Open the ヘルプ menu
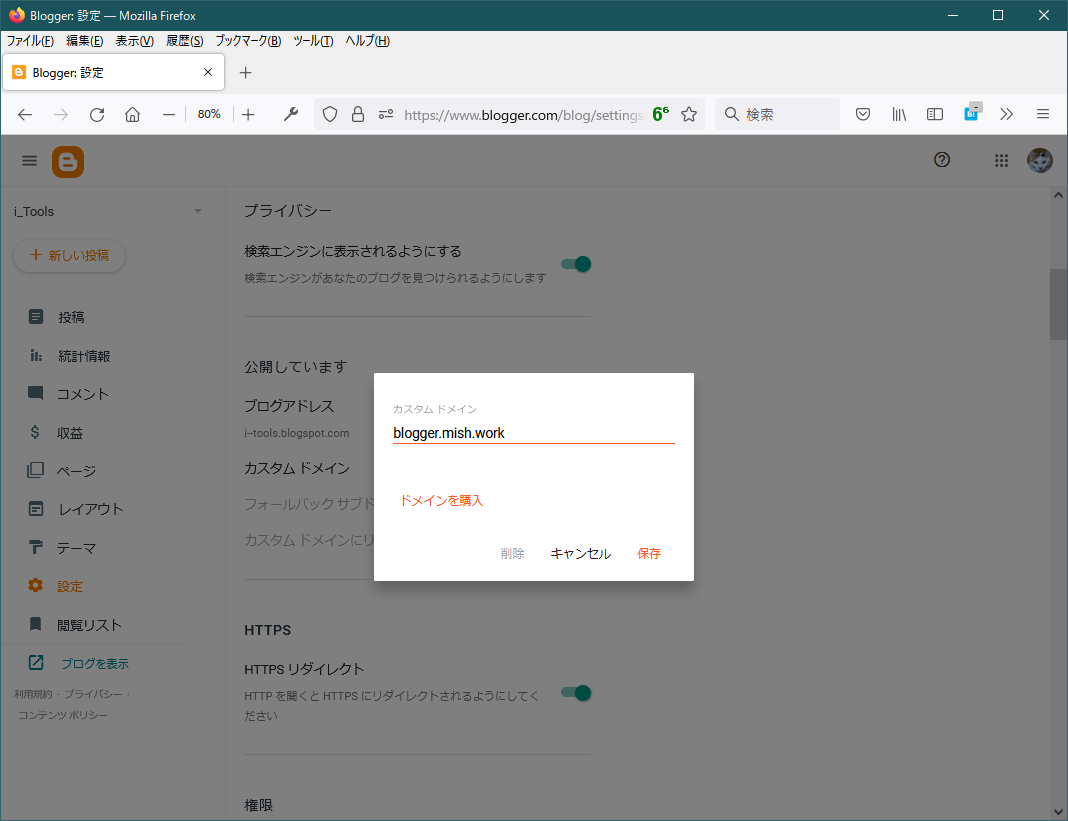This screenshot has width=1068, height=821. pyautogui.click(x=367, y=41)
